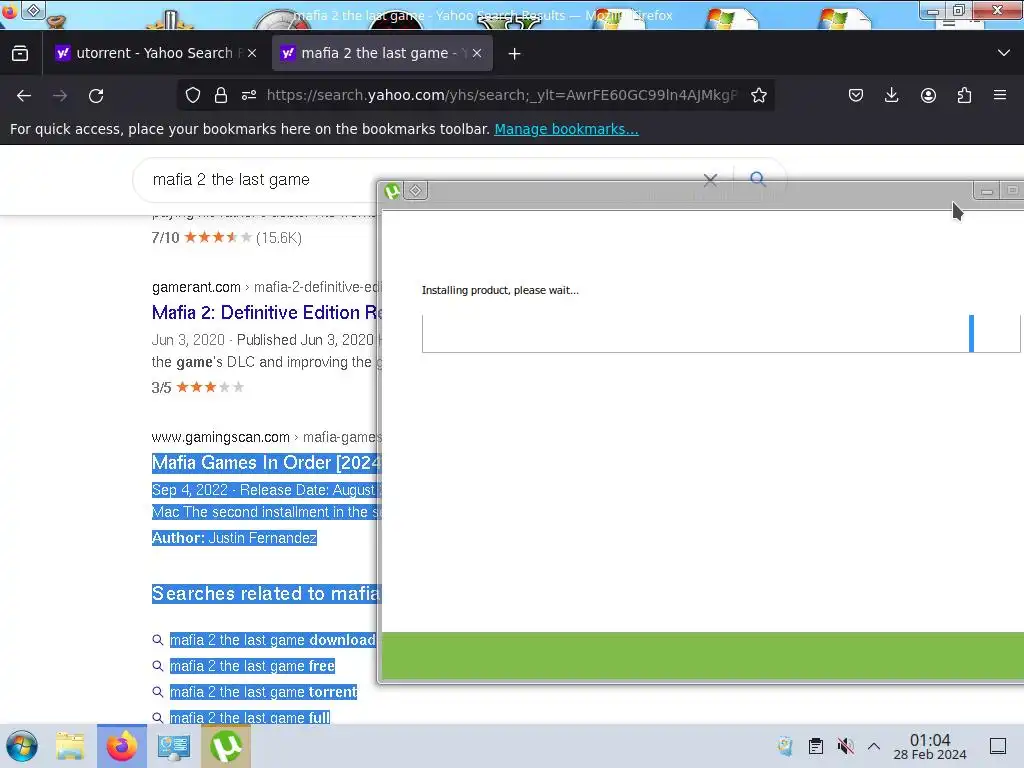This screenshot has width=1024, height=768.
Task: Open the Manage bookmarks link
Action: pos(566,129)
